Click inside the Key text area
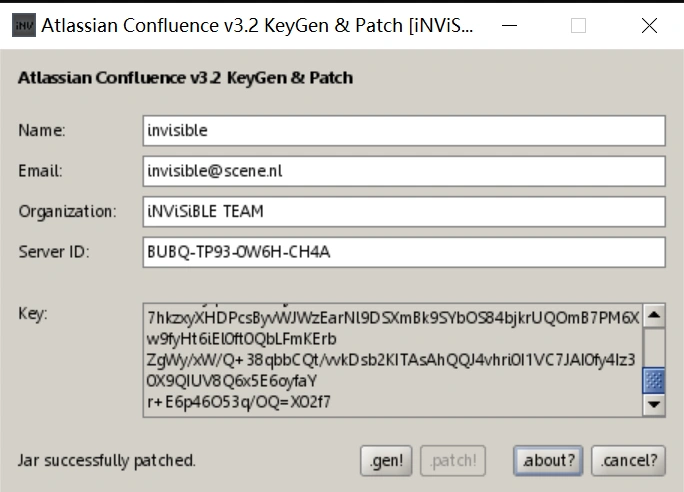 click(392, 360)
